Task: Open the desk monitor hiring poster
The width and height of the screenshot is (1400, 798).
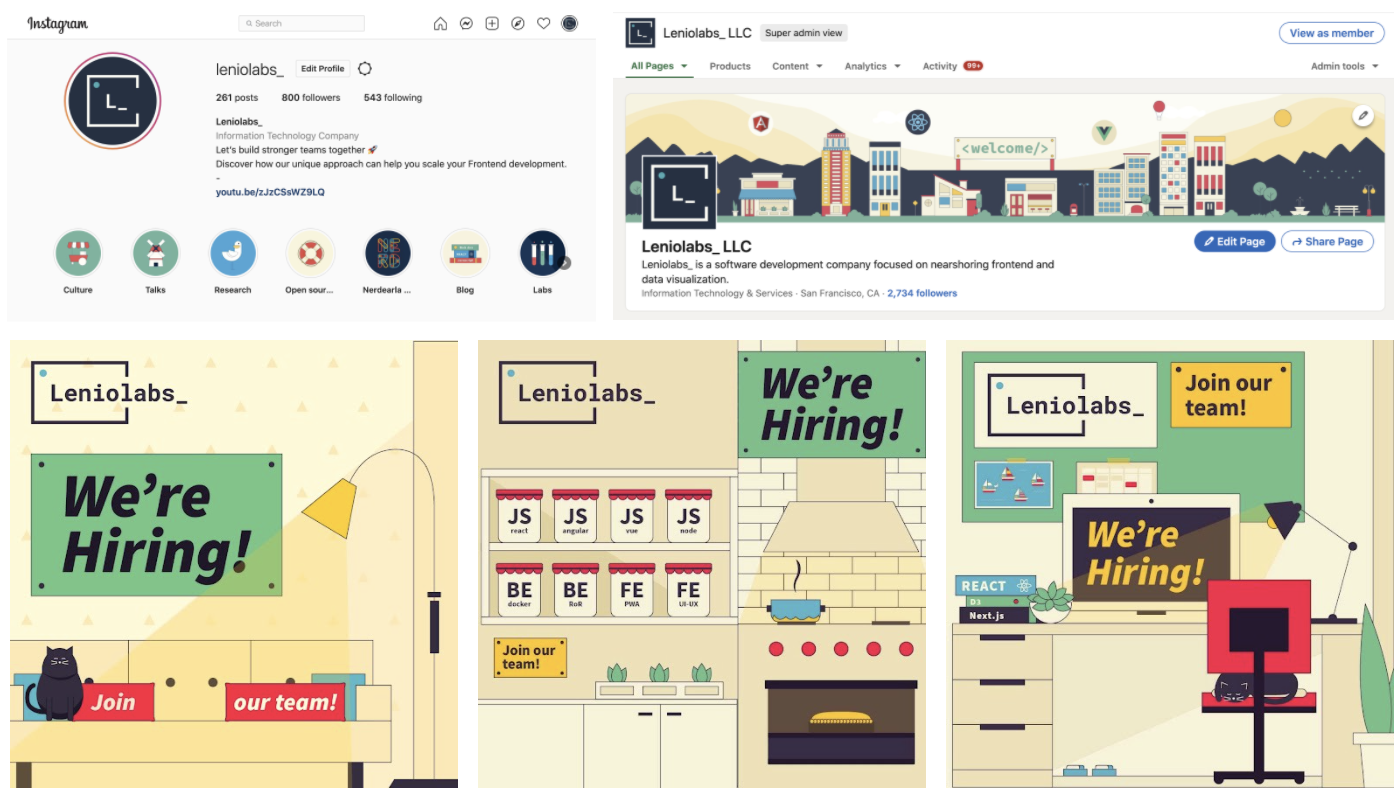Action: (1170, 564)
